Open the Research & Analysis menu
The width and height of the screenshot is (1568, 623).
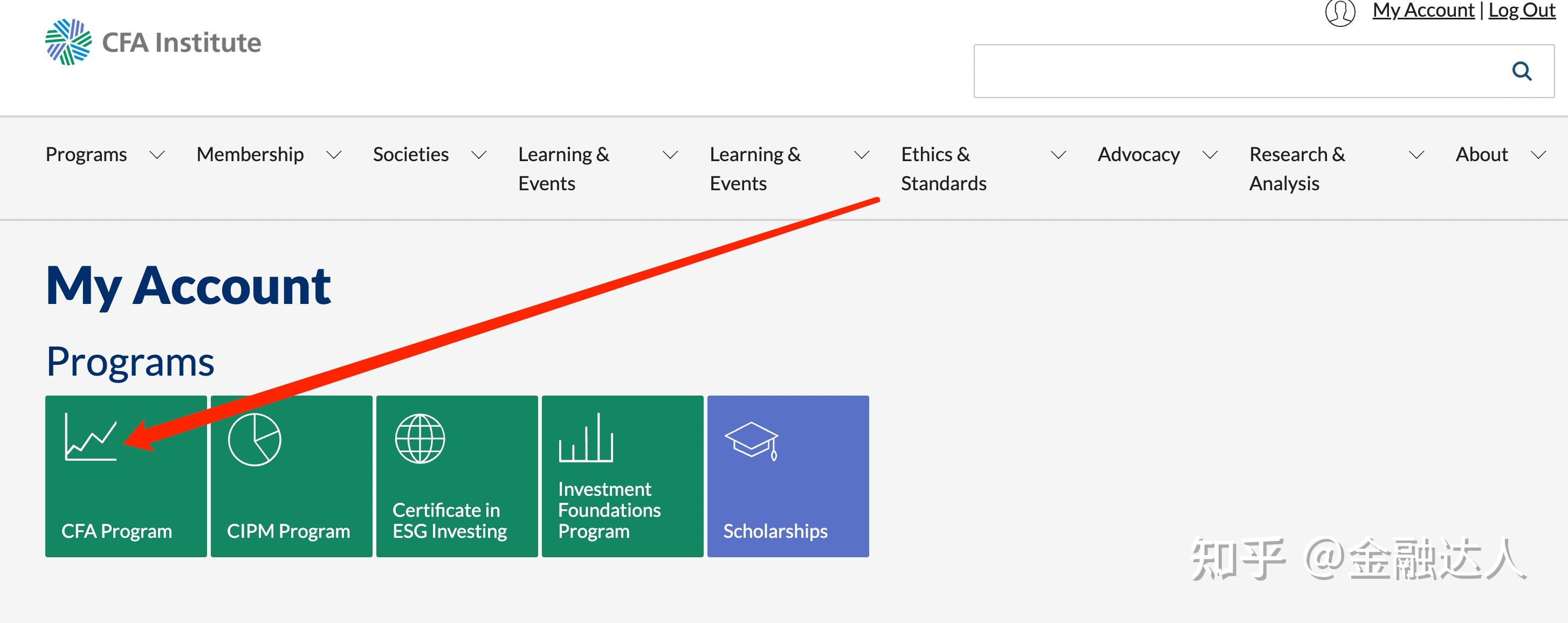pyautogui.click(x=1297, y=169)
